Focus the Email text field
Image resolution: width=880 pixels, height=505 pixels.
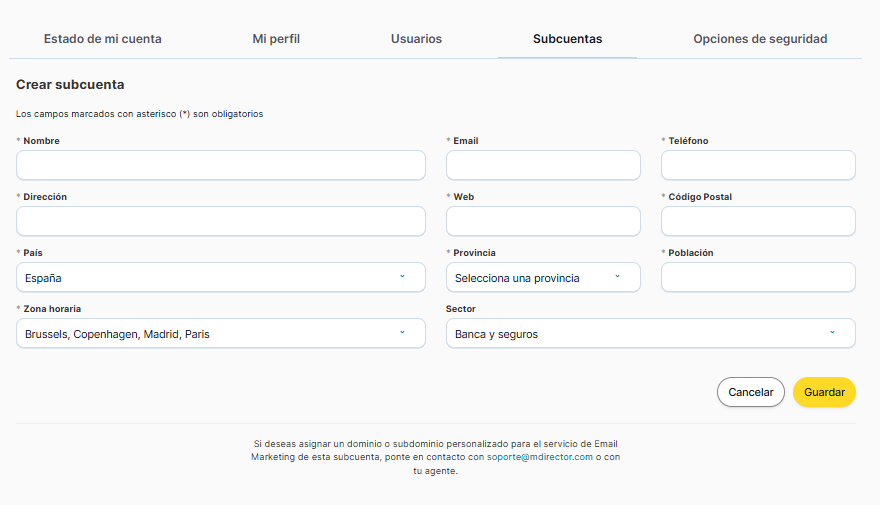coord(543,165)
